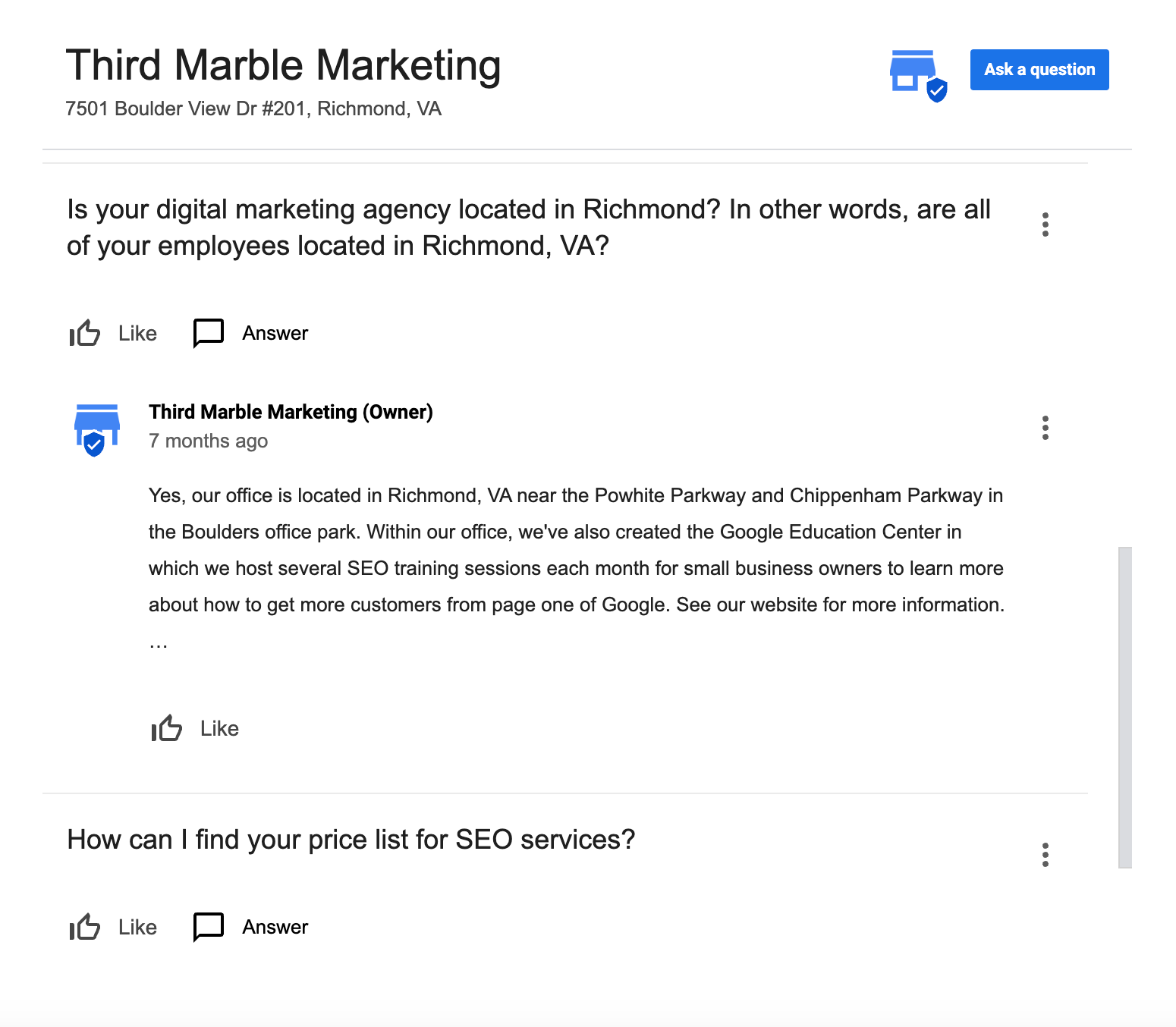Answer the SEO price list question

tap(251, 927)
